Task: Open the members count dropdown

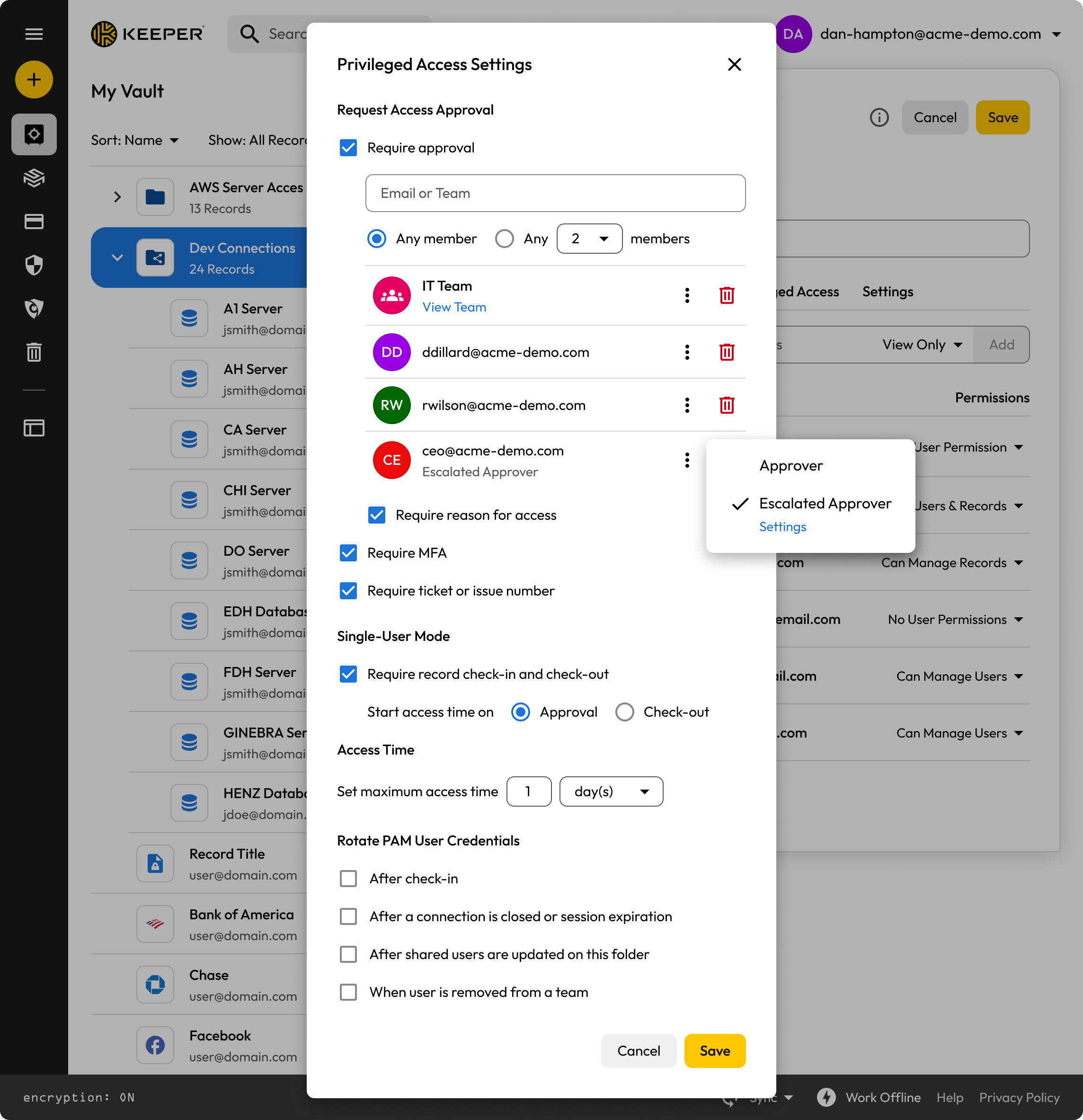Action: [x=589, y=239]
